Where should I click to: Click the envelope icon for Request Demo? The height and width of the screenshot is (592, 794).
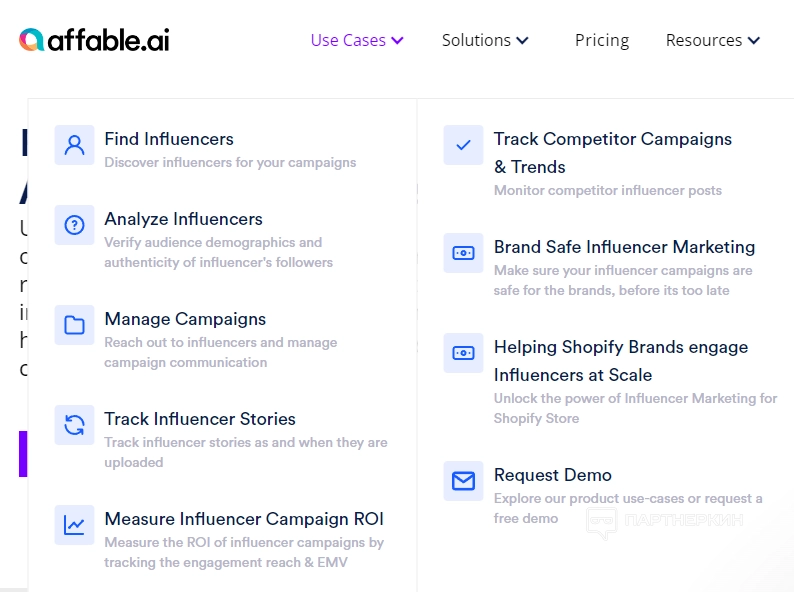[x=463, y=481]
